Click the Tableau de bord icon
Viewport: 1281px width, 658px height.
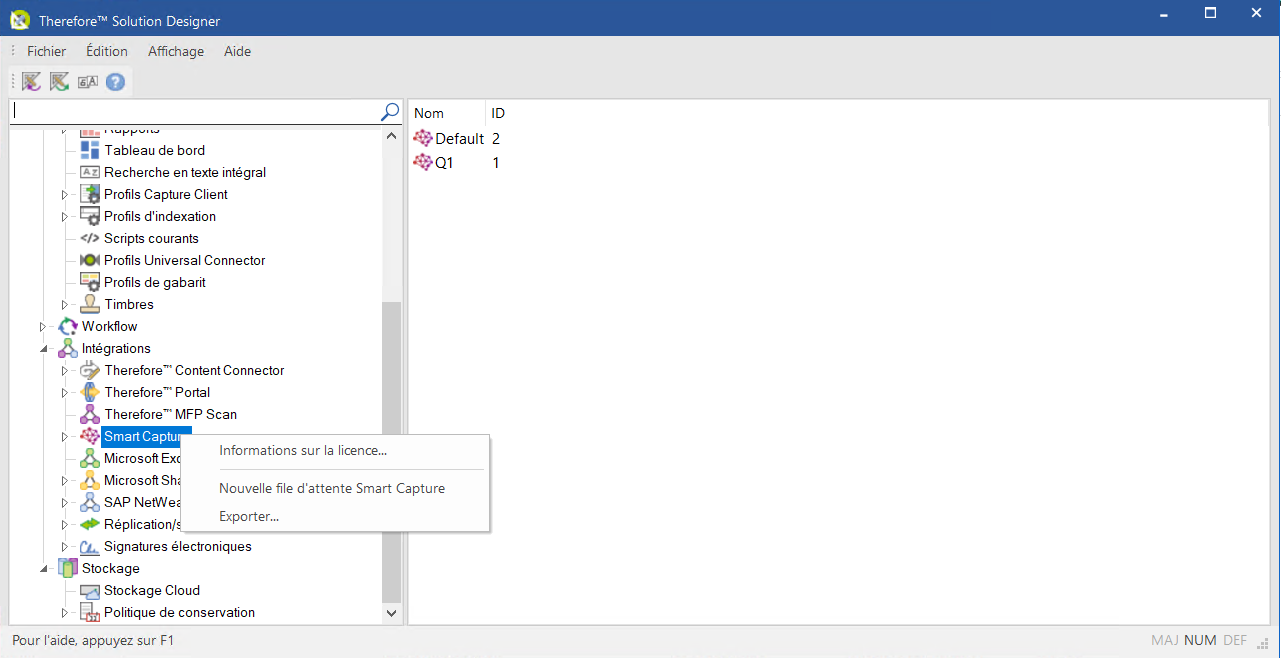(x=90, y=150)
